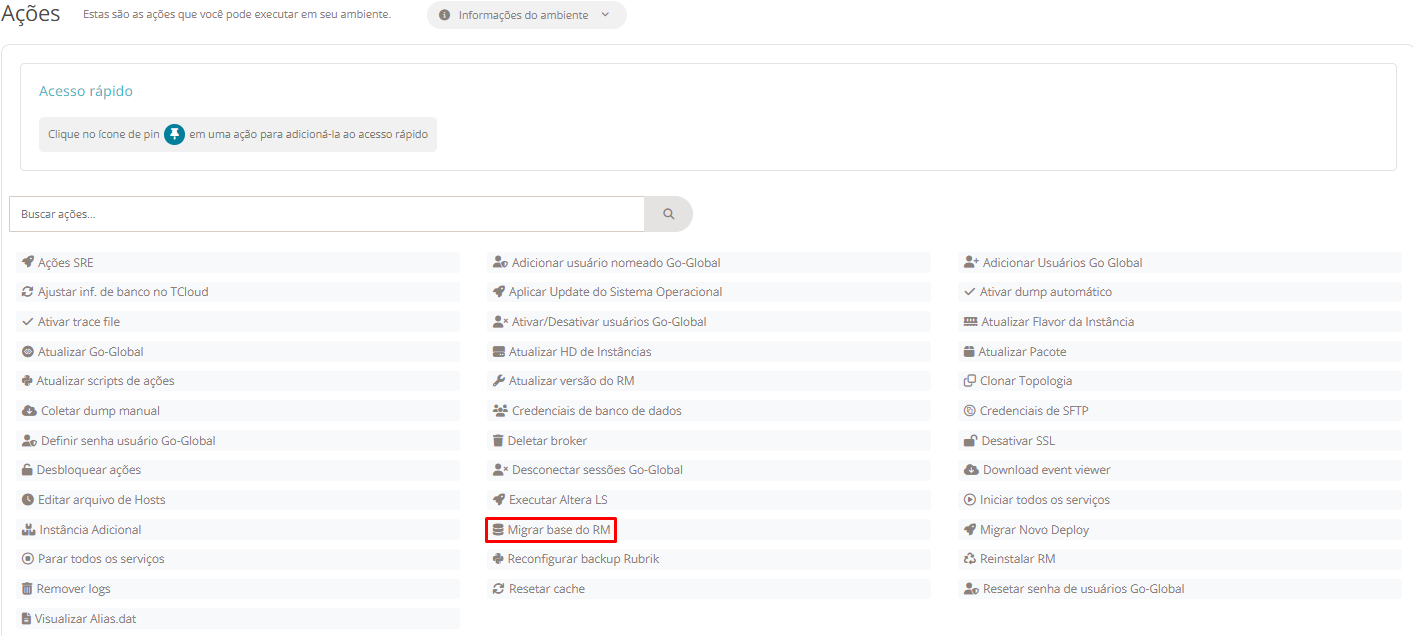The image size is (1413, 636).
Task: Open the Atualizar Pacote action
Action: click(x=1180, y=352)
